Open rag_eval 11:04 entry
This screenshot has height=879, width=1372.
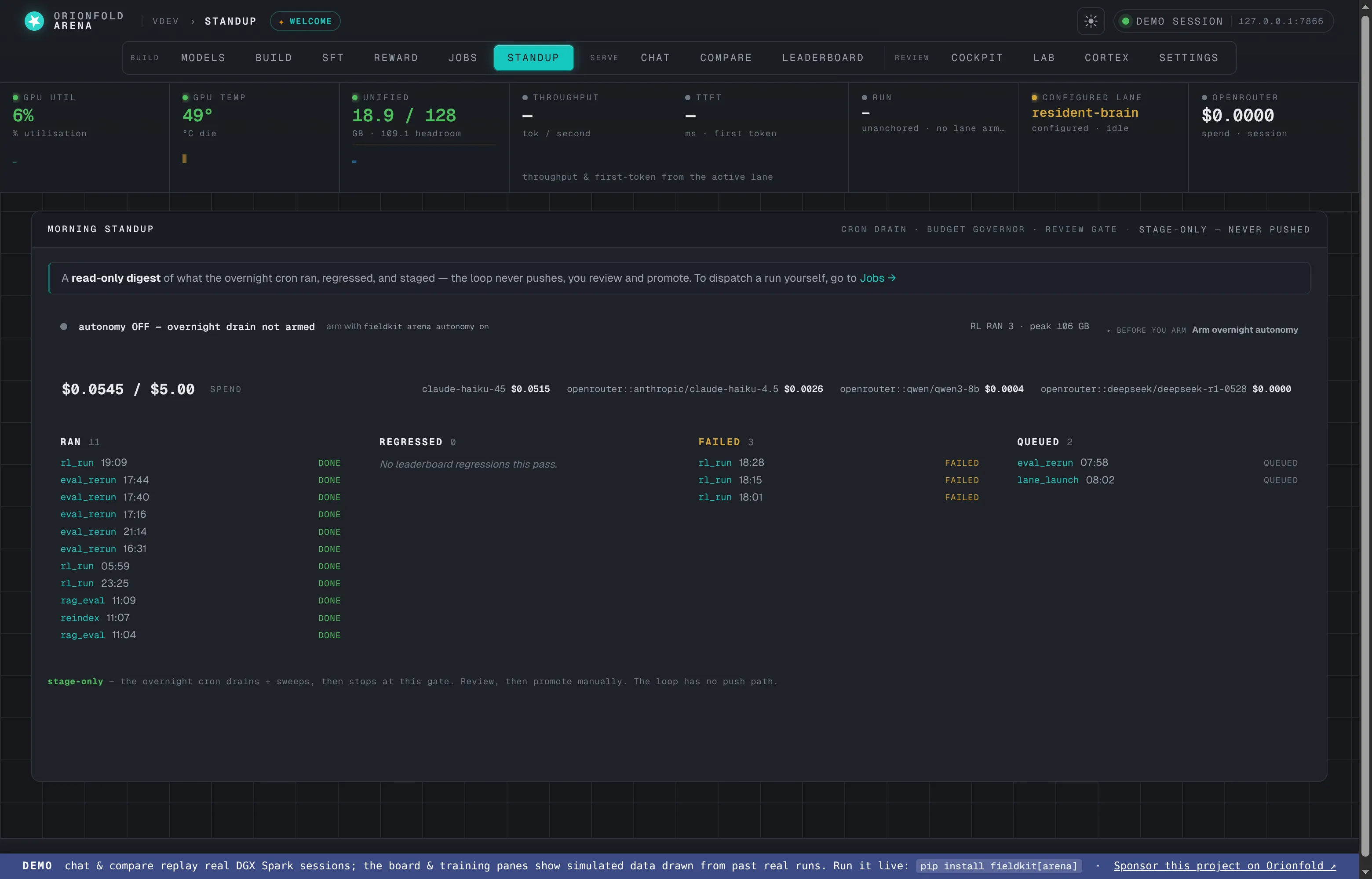pyautogui.click(x=201, y=635)
